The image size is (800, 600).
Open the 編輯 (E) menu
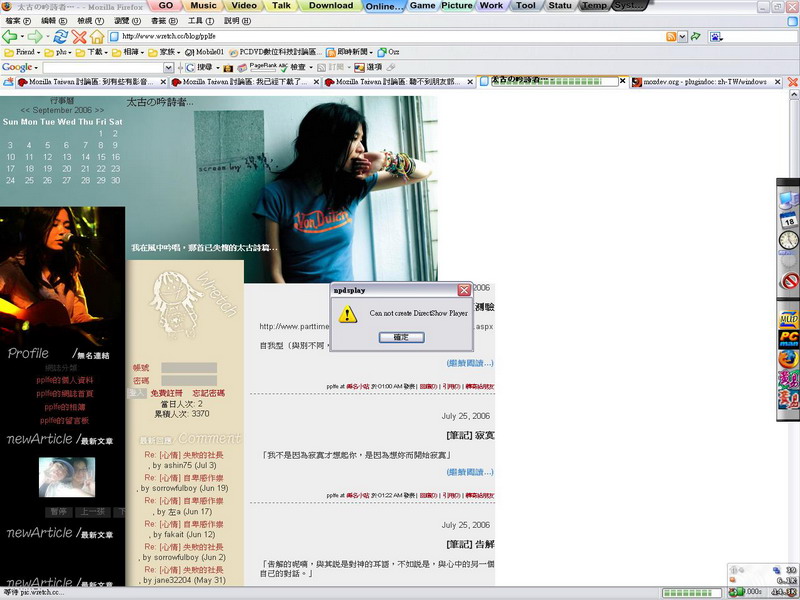pyautogui.click(x=54, y=21)
